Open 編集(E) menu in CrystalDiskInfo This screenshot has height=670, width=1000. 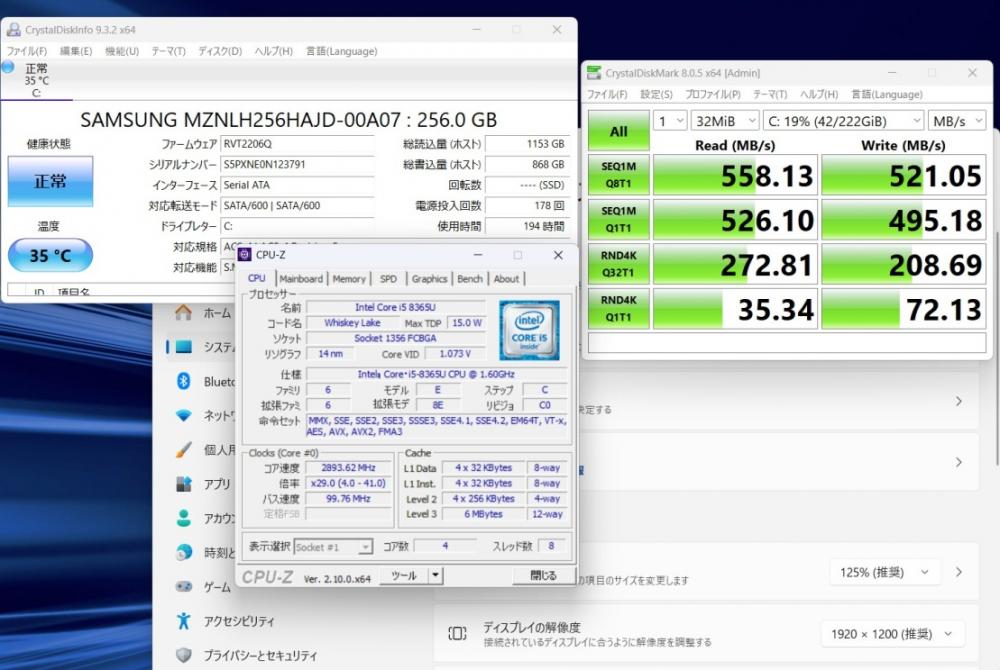click(76, 51)
